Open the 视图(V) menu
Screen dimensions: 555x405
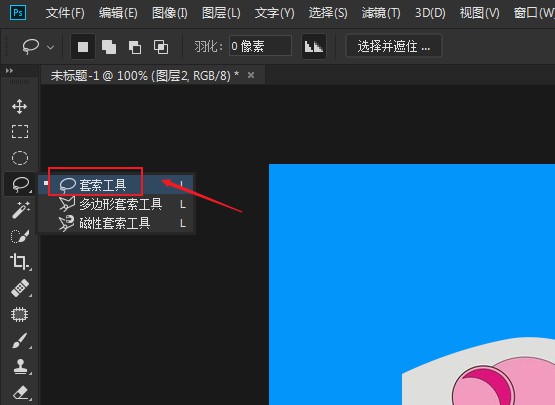pyautogui.click(x=480, y=13)
